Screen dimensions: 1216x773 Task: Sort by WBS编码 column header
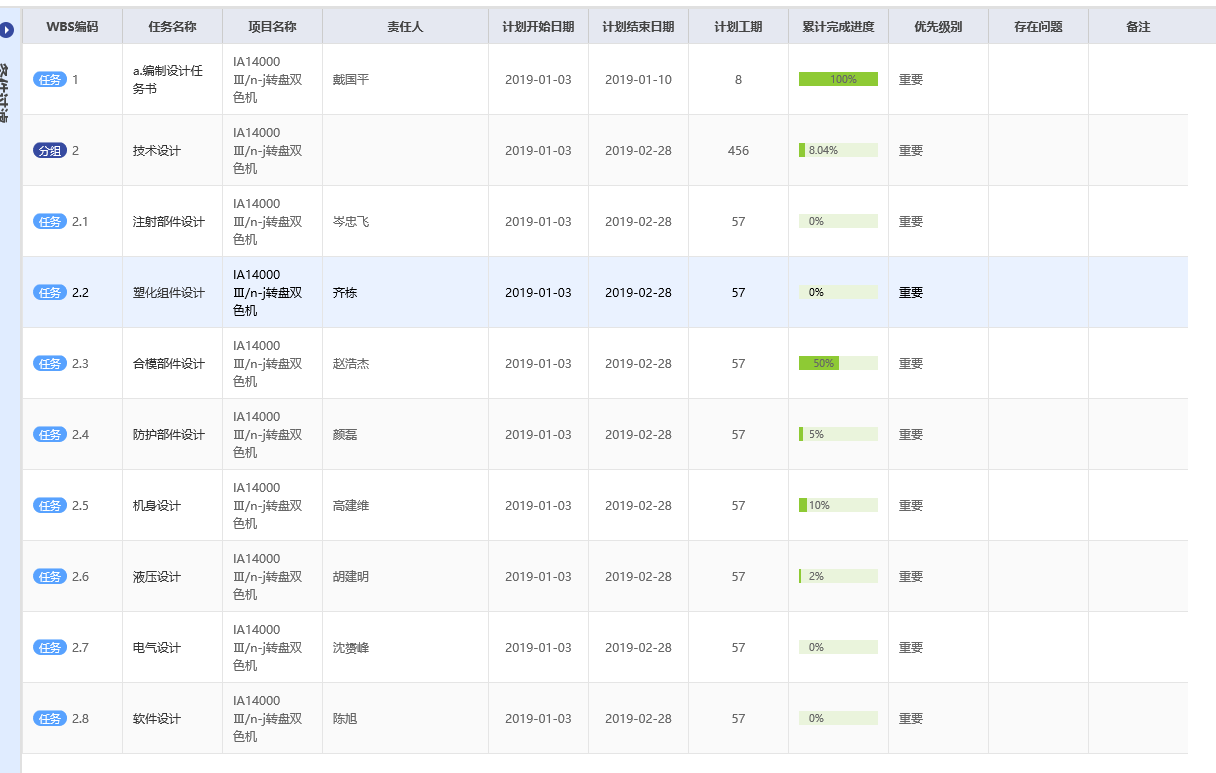coord(72,27)
